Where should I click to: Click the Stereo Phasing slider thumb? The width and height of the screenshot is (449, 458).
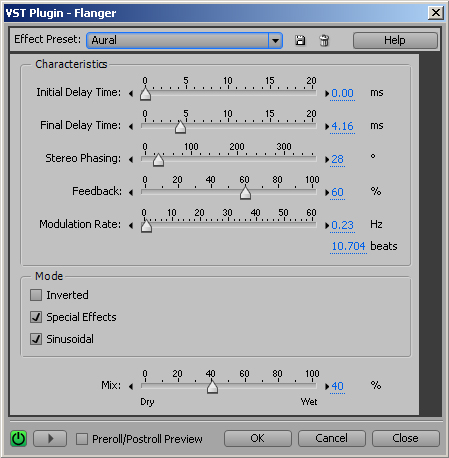pyautogui.click(x=158, y=160)
